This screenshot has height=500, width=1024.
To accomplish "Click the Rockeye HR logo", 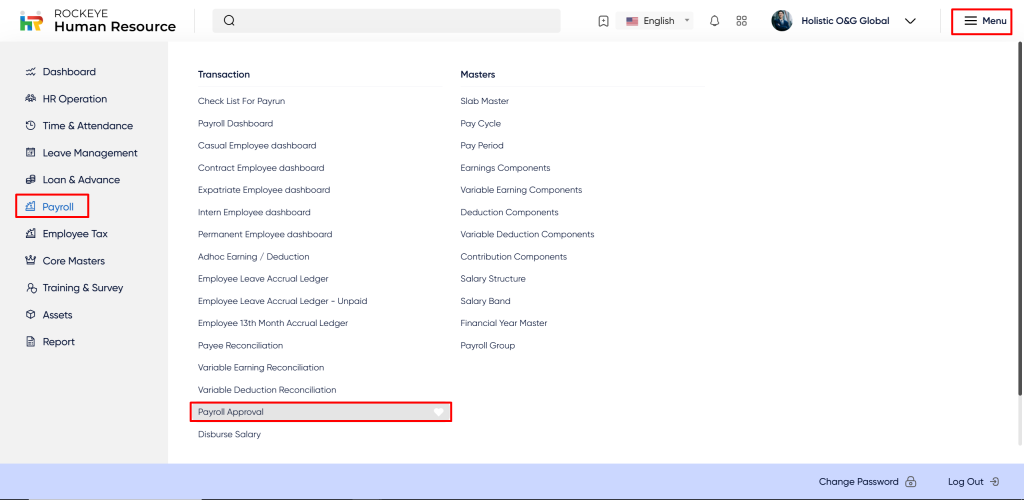I will click(x=32, y=21).
